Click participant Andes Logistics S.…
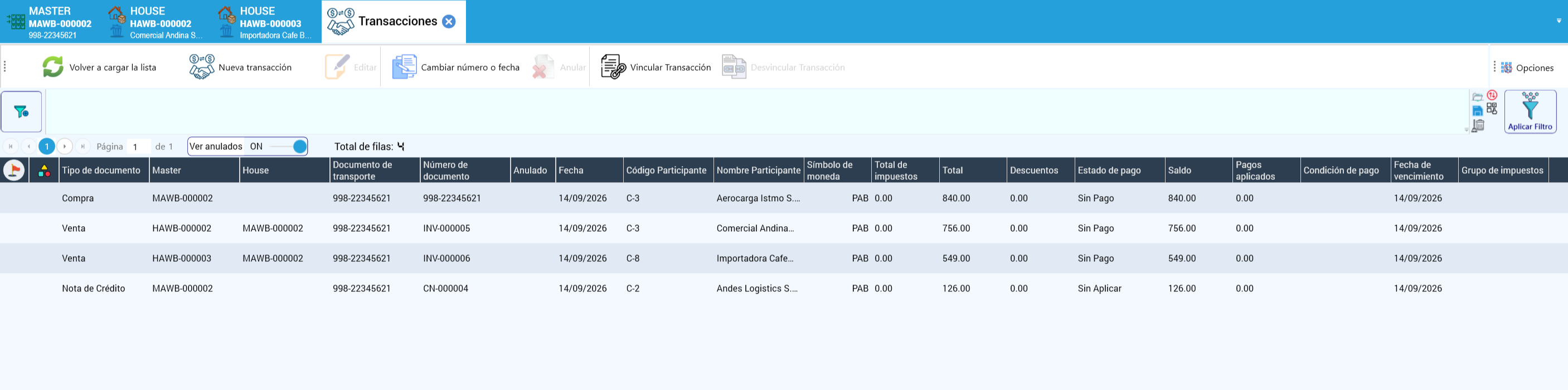The height and width of the screenshot is (390, 1568). coord(756,289)
